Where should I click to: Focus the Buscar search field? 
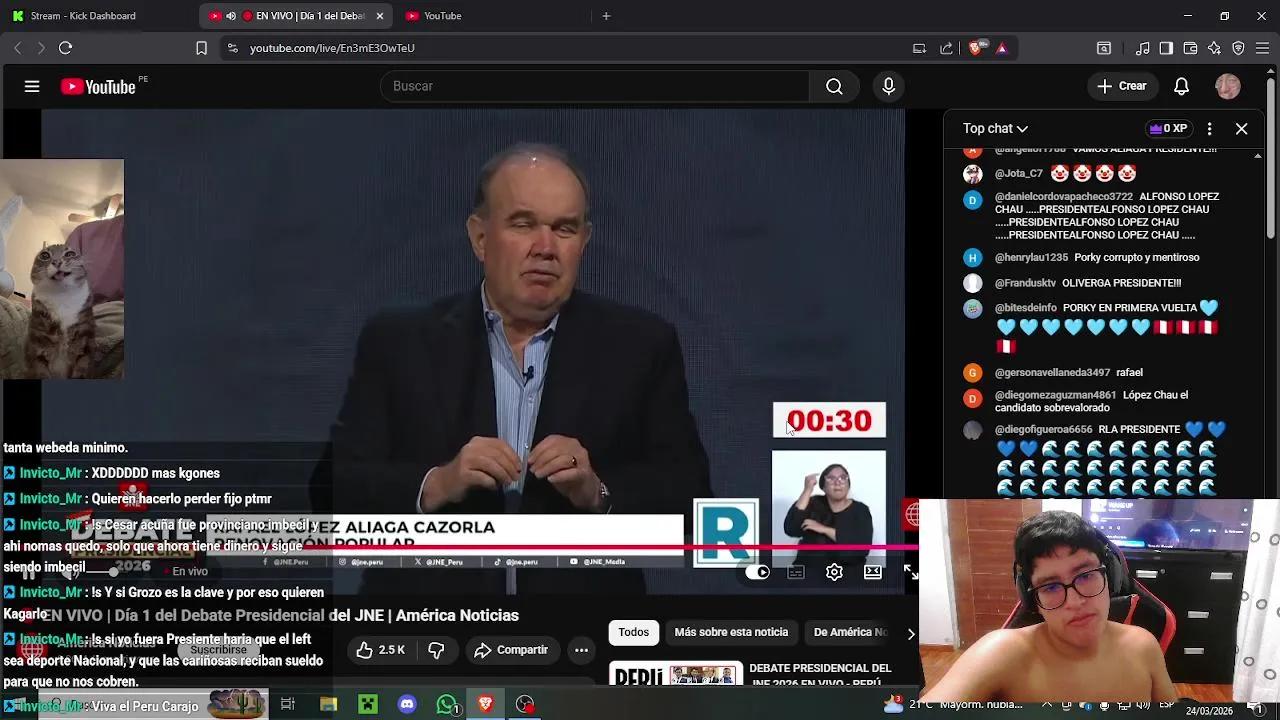[x=595, y=86]
